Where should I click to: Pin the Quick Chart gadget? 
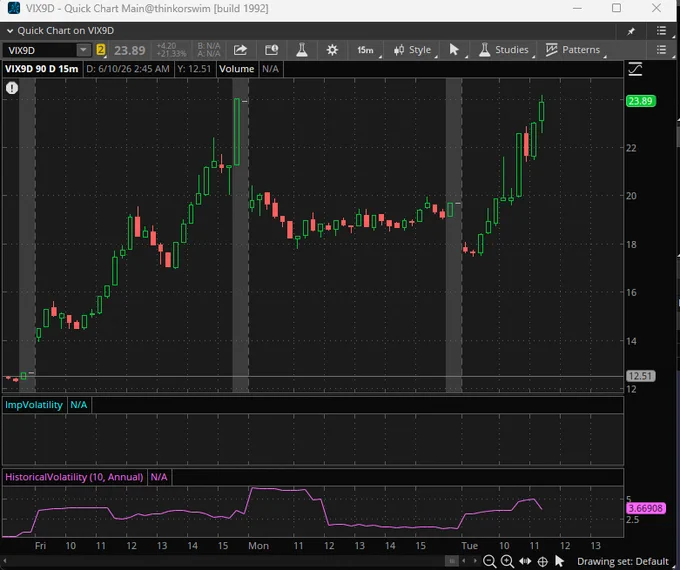(631, 31)
